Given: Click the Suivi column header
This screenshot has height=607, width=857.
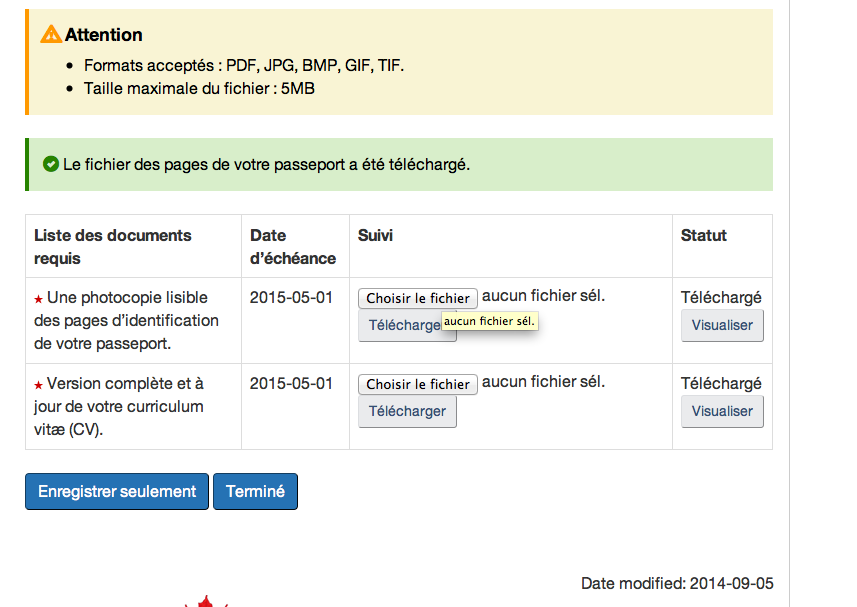Looking at the screenshot, I should pyautogui.click(x=375, y=235).
